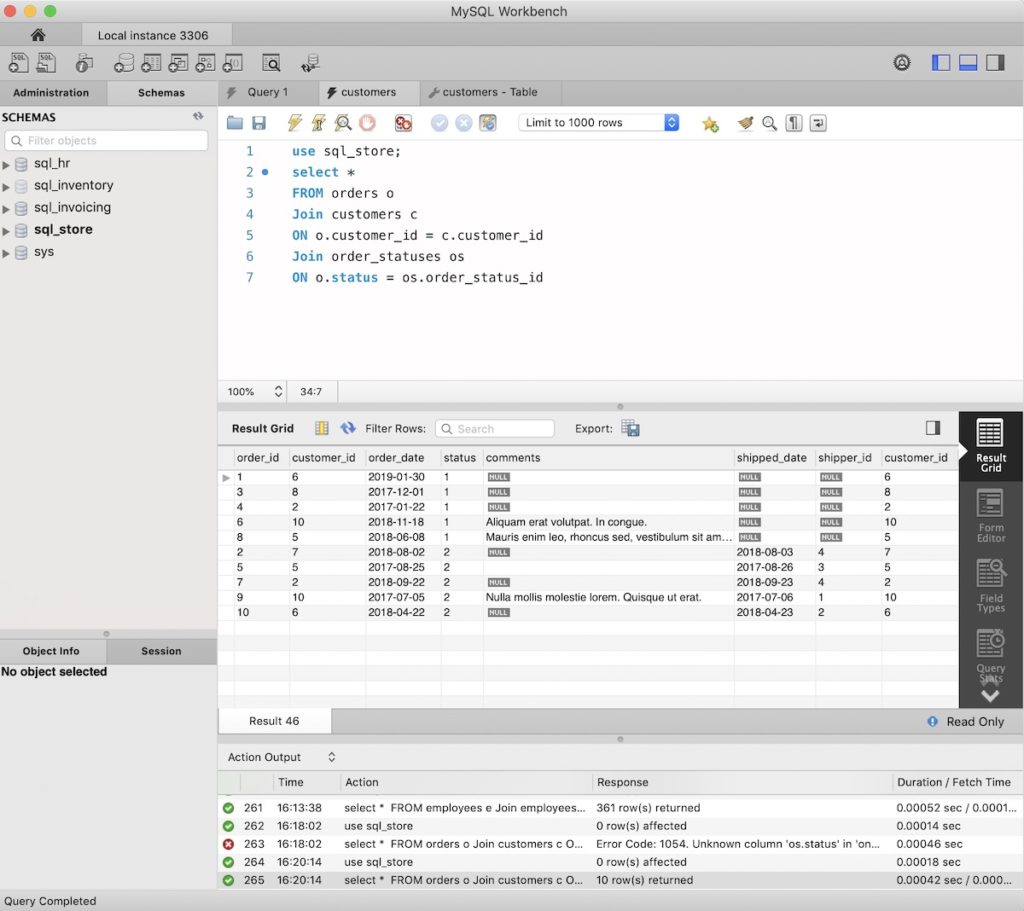Open find panel magnifier icon
Screen dimensions: 1024x911
(769, 123)
